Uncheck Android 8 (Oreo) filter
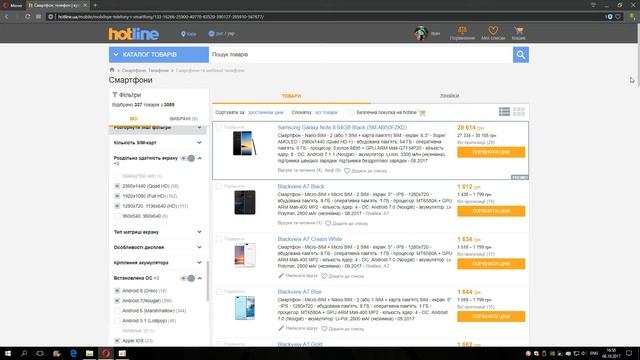The width and height of the screenshot is (640, 360). [117, 291]
